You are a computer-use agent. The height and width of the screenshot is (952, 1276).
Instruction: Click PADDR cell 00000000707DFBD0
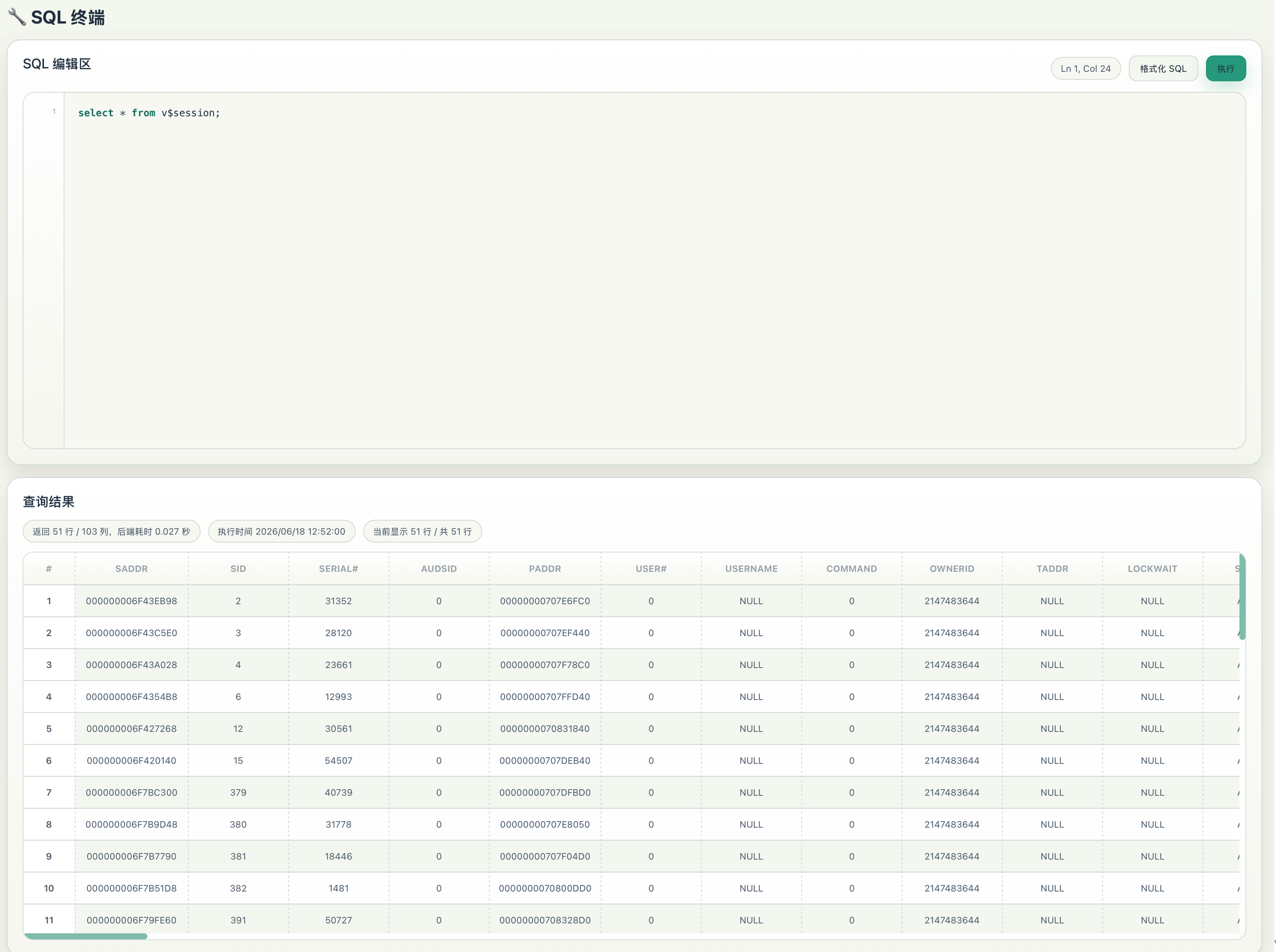tap(545, 792)
